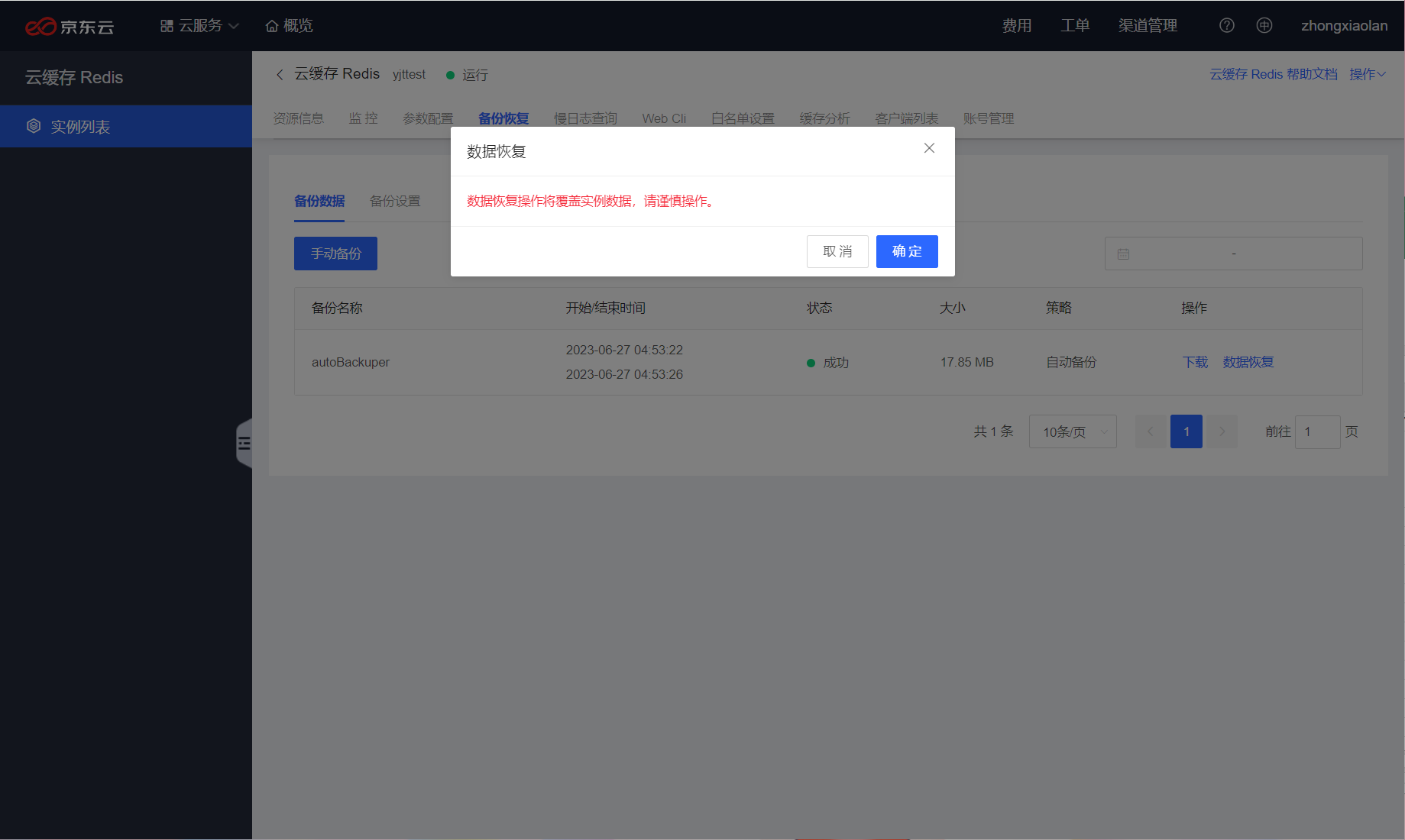
Task: Click the back arrow beside 云缓存 Redis
Action: click(x=280, y=74)
